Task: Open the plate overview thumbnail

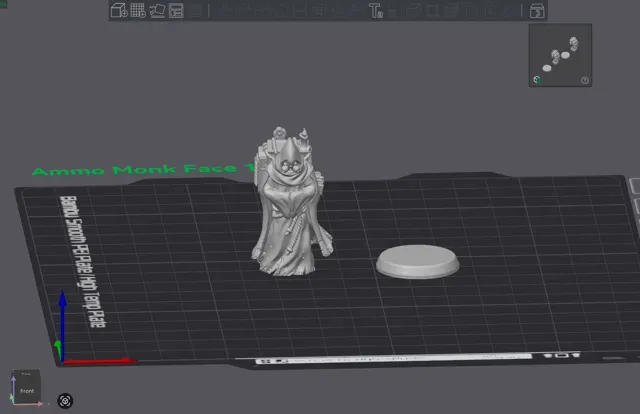Action: [x=560, y=55]
